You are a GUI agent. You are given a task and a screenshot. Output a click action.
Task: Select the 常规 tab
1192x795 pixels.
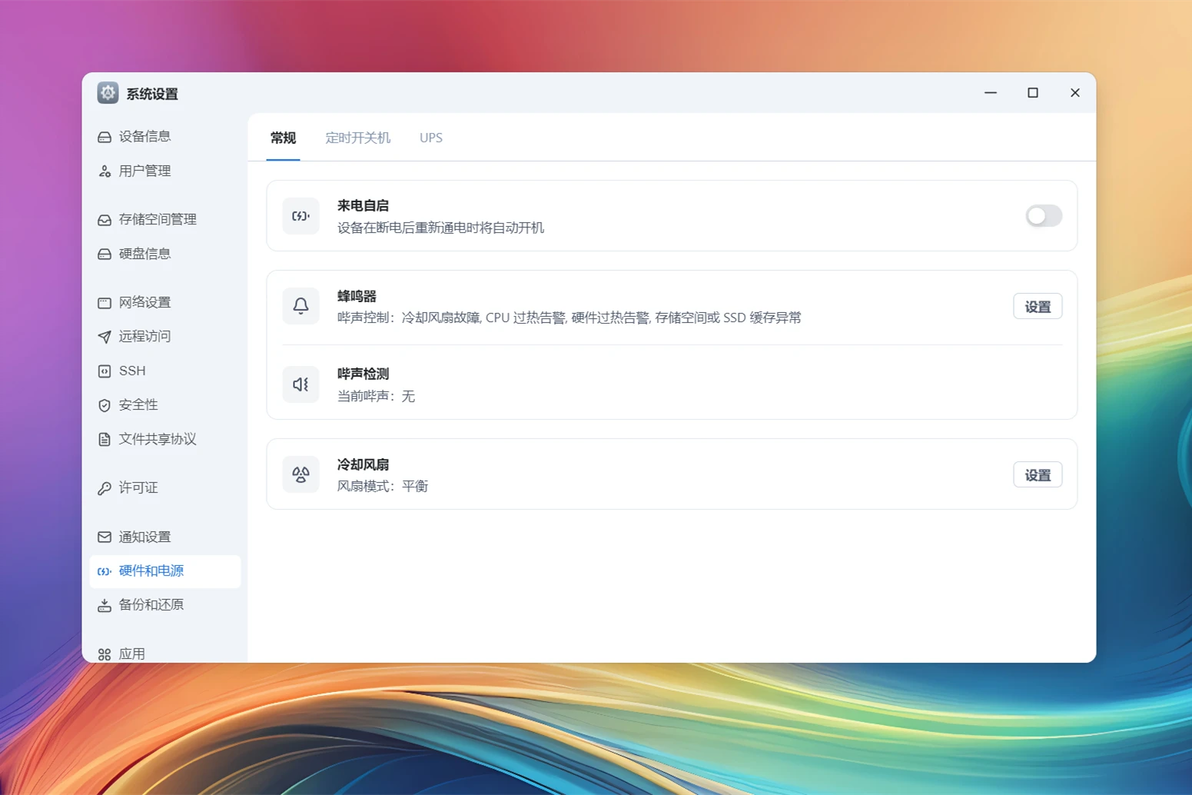pyautogui.click(x=283, y=138)
